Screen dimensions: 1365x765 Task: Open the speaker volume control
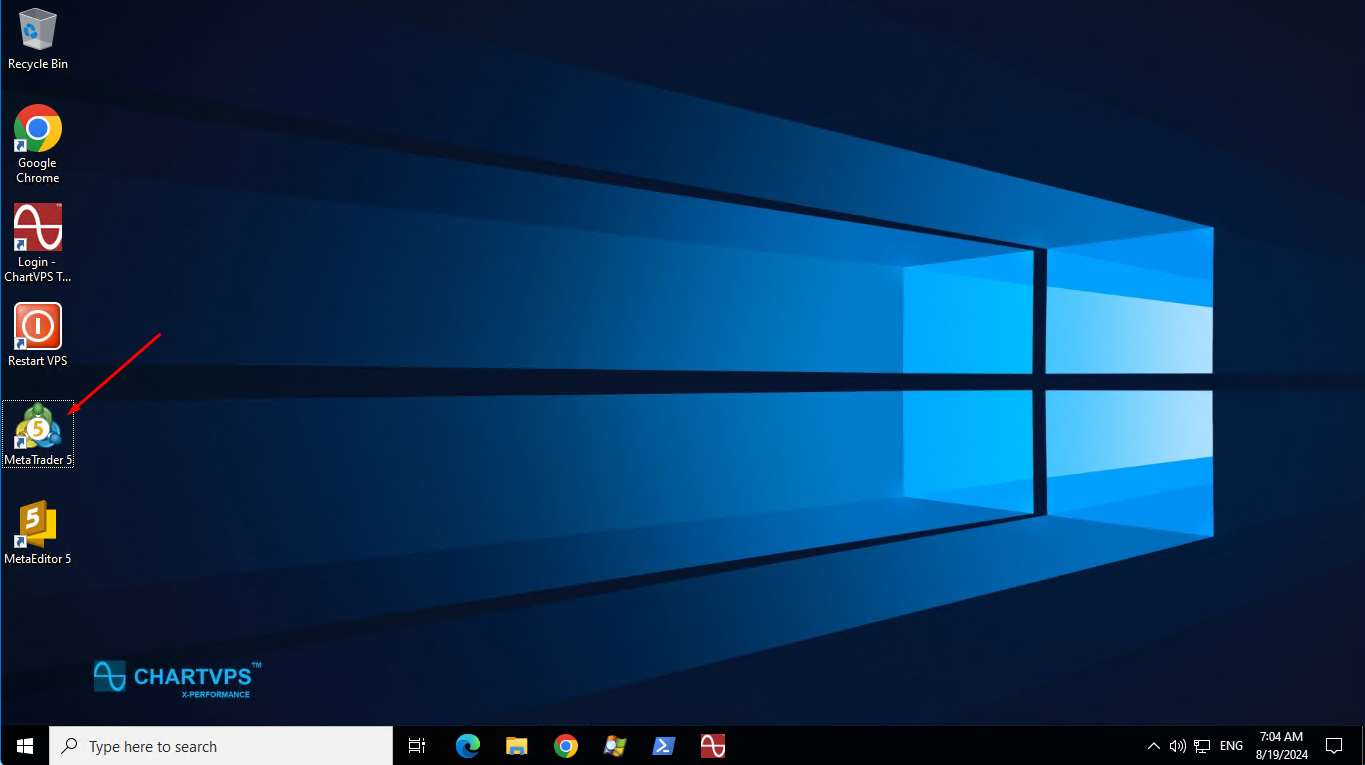tap(1177, 746)
